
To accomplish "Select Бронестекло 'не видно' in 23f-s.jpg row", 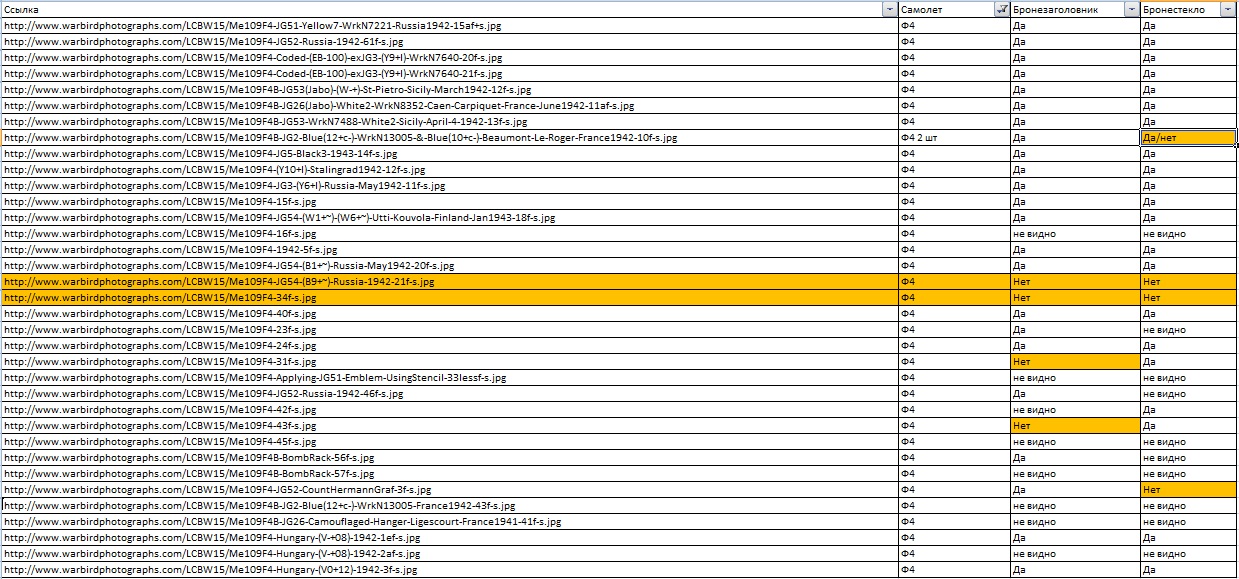I will (x=1189, y=329).
